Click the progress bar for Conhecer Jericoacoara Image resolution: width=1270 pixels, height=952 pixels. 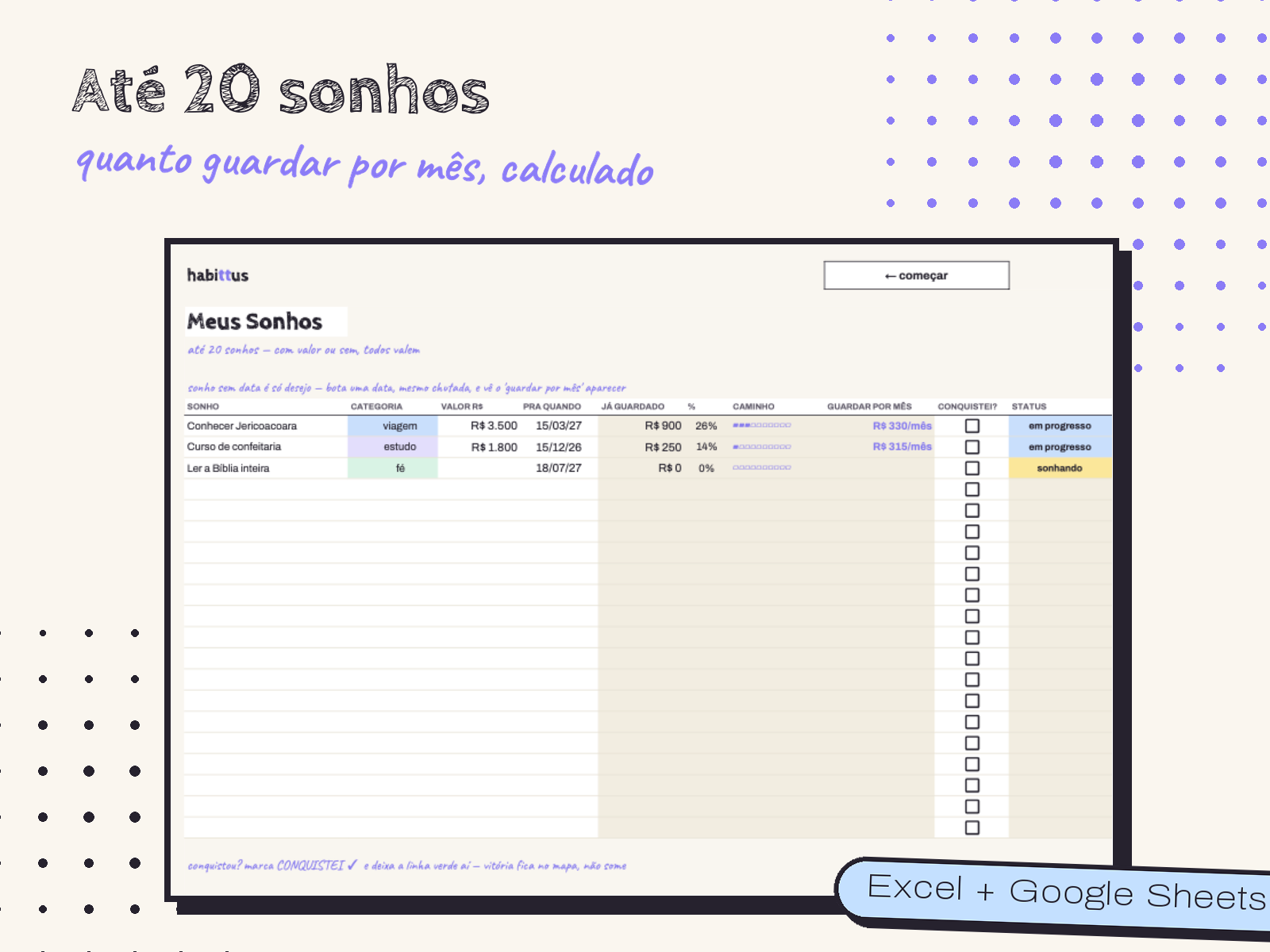coord(761,425)
